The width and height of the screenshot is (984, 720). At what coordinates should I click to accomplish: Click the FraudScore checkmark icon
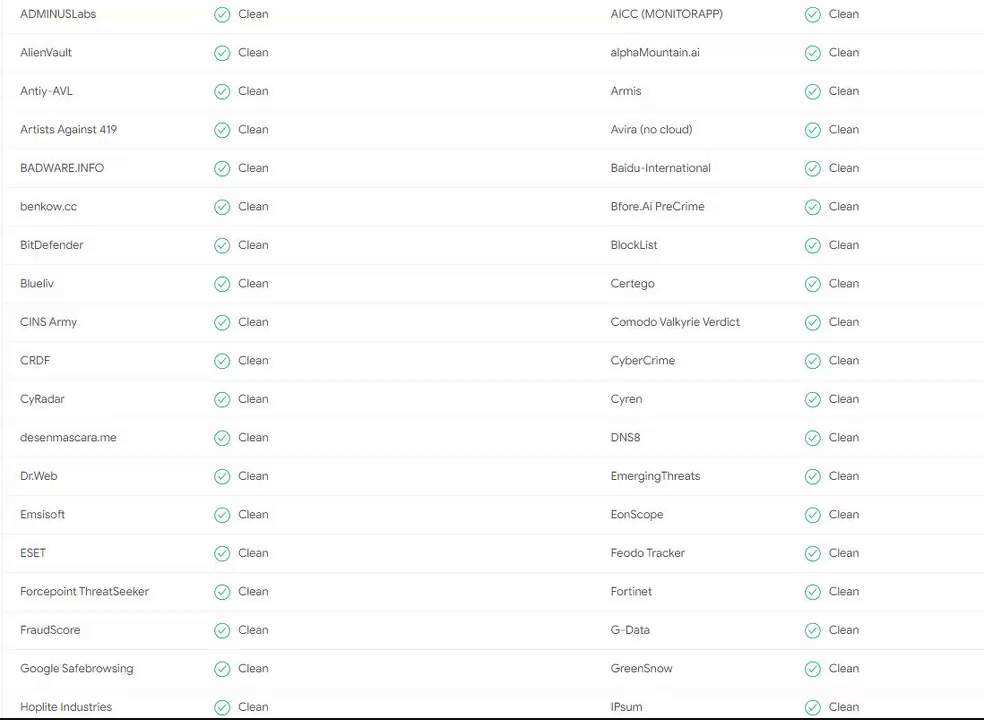coord(222,630)
